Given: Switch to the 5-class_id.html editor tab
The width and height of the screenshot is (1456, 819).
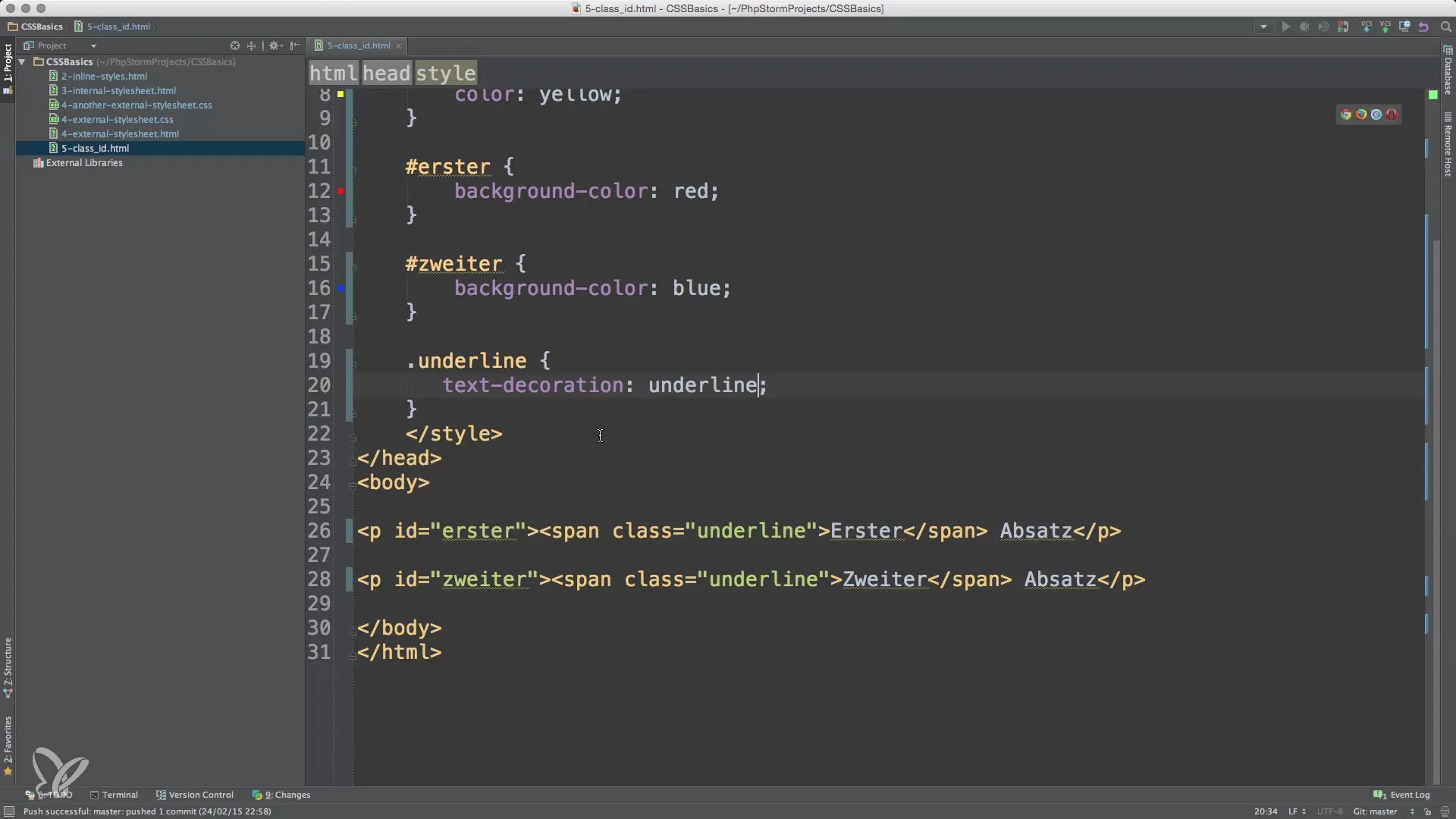Looking at the screenshot, I should click(358, 45).
